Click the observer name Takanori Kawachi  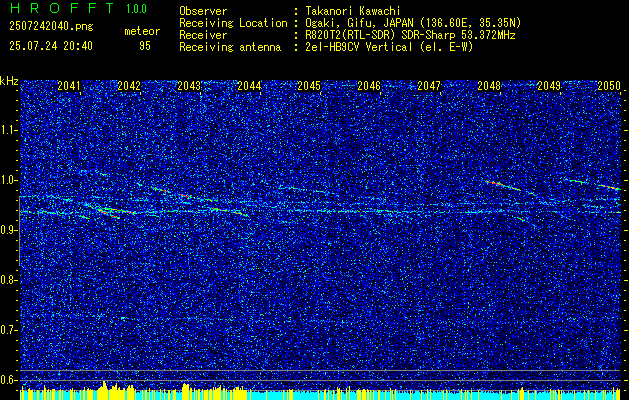point(353,11)
